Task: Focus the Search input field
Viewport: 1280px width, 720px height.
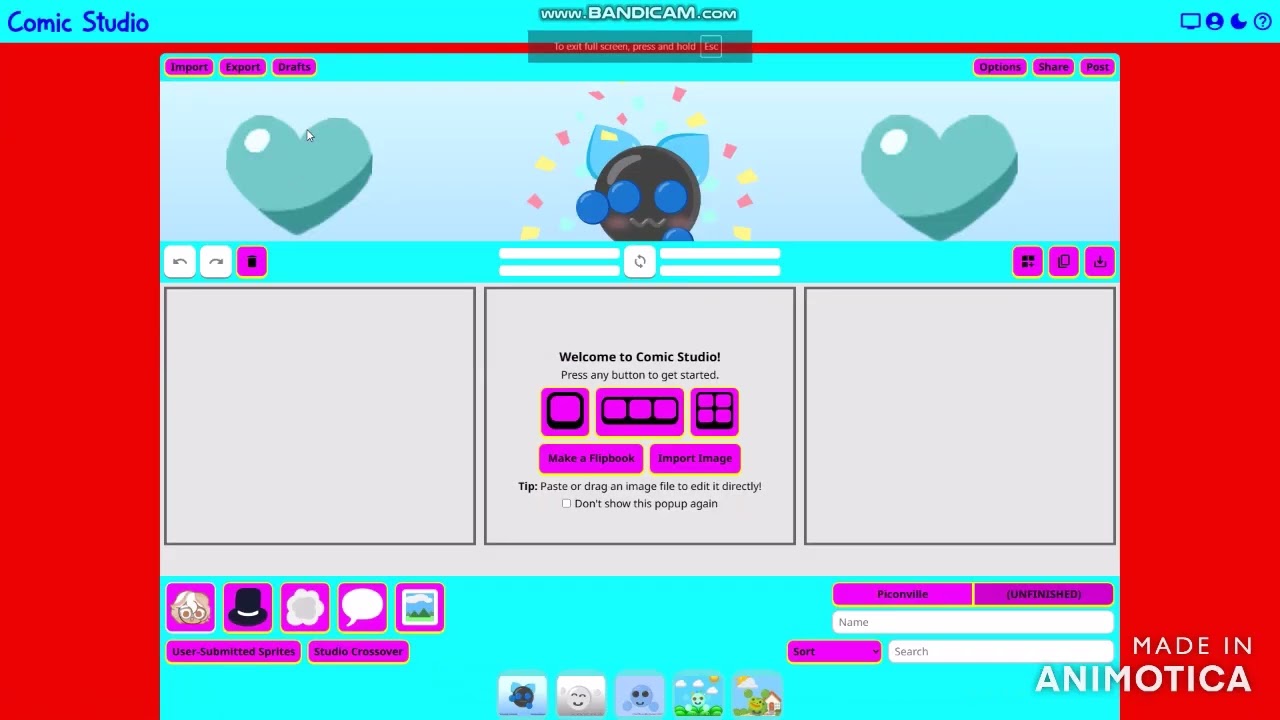Action: (x=1001, y=652)
